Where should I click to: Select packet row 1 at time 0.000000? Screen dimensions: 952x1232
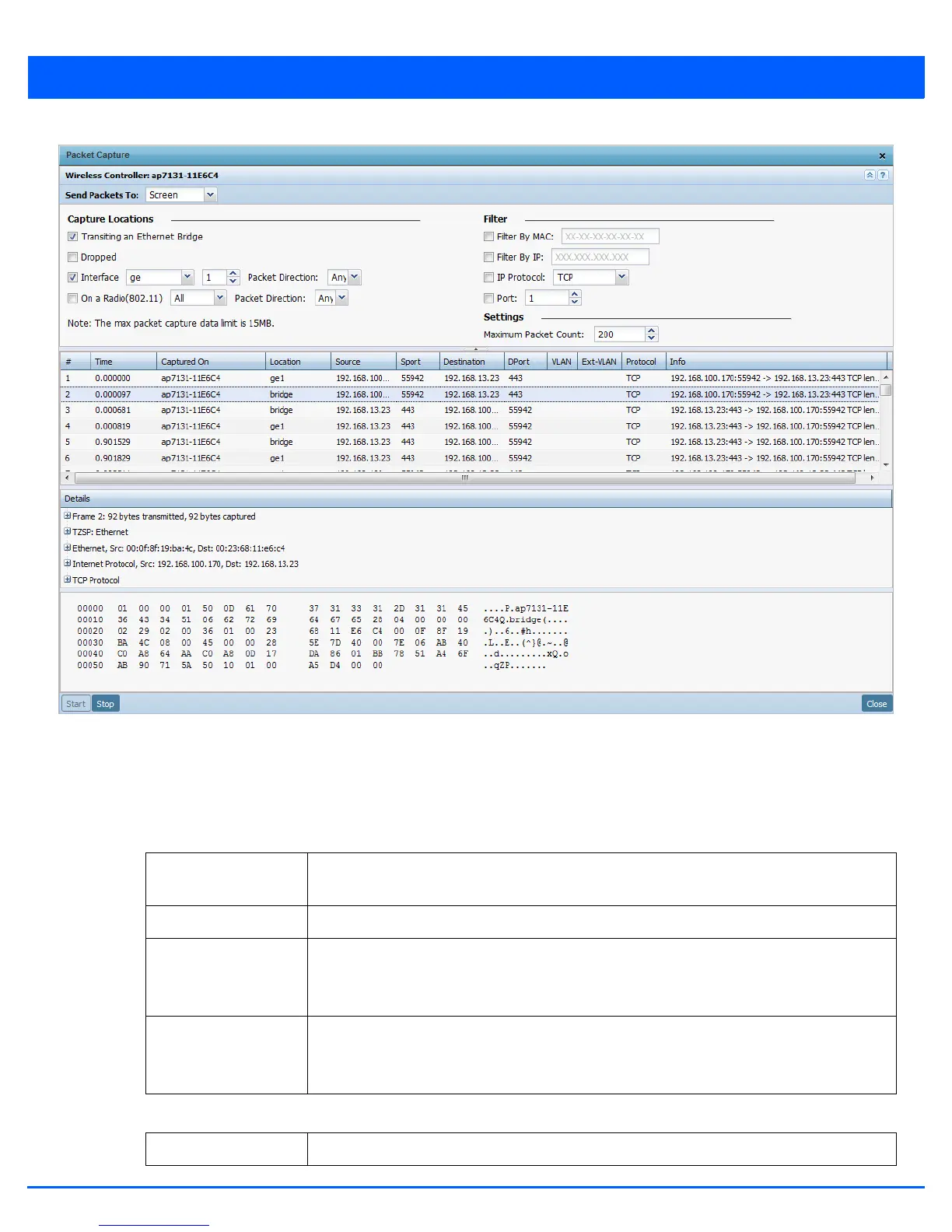pos(471,379)
